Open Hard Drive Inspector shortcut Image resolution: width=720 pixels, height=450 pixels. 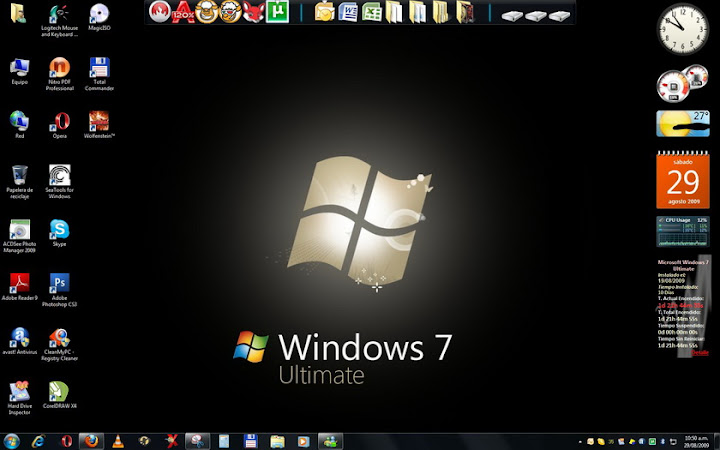20,399
